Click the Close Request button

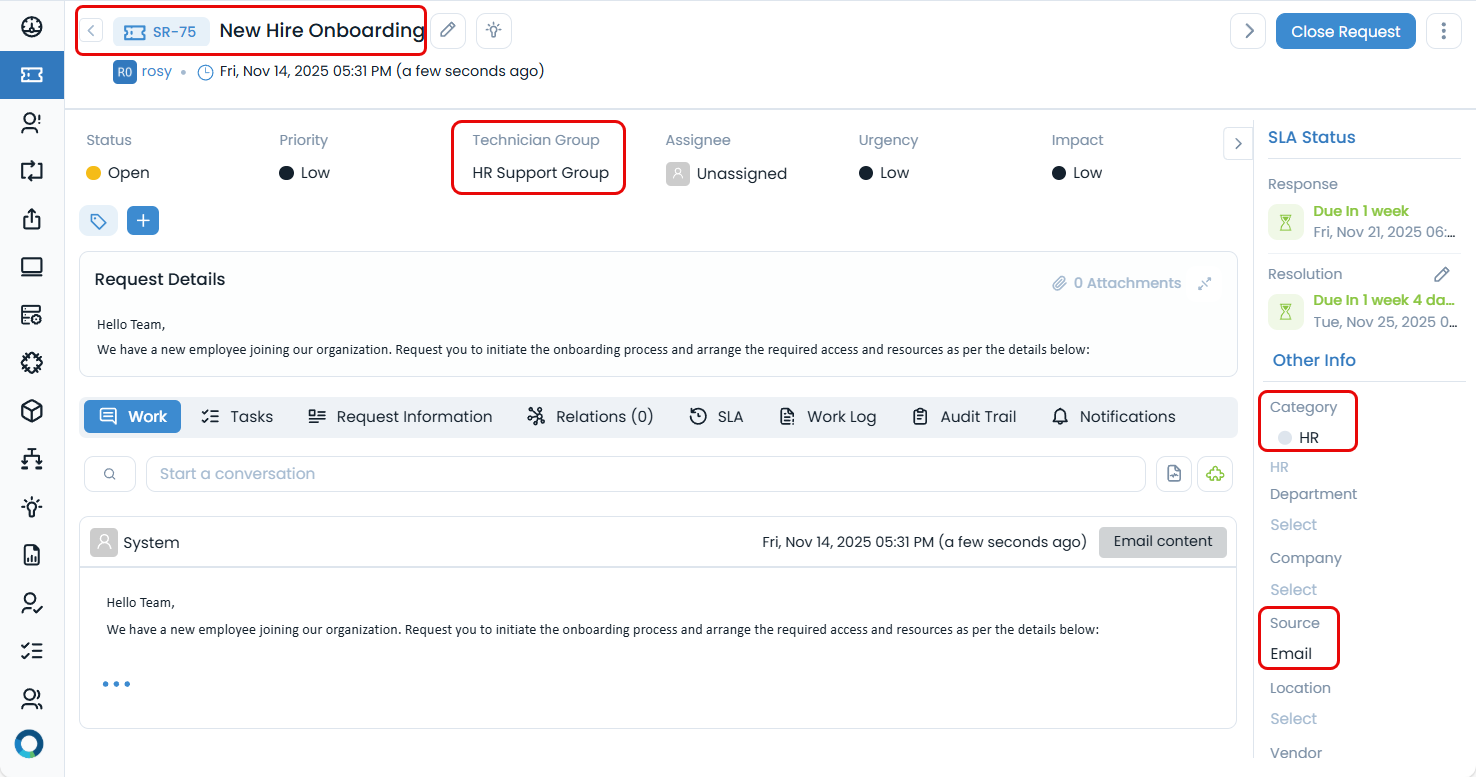pyautogui.click(x=1345, y=31)
